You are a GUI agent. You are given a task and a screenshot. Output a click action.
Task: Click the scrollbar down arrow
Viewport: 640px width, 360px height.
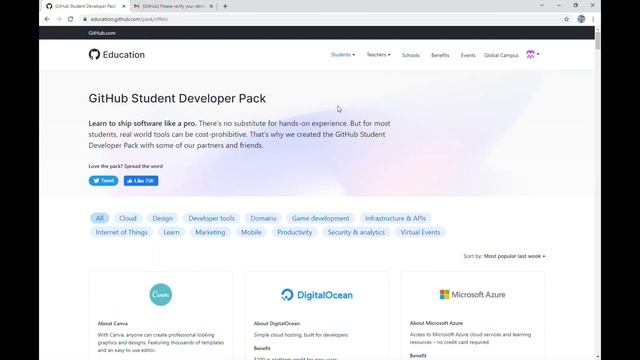click(x=598, y=357)
